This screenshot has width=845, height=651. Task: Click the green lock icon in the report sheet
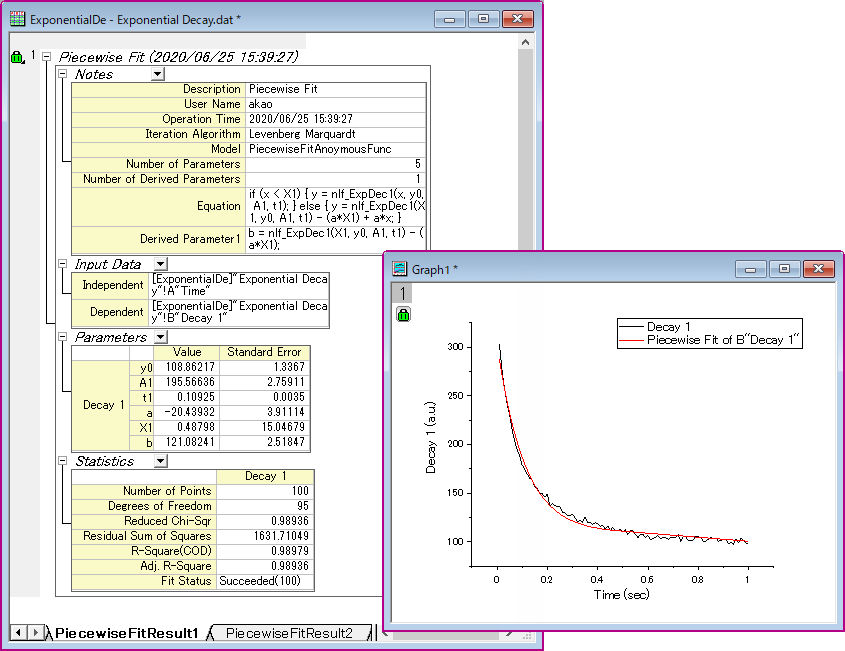(17, 58)
